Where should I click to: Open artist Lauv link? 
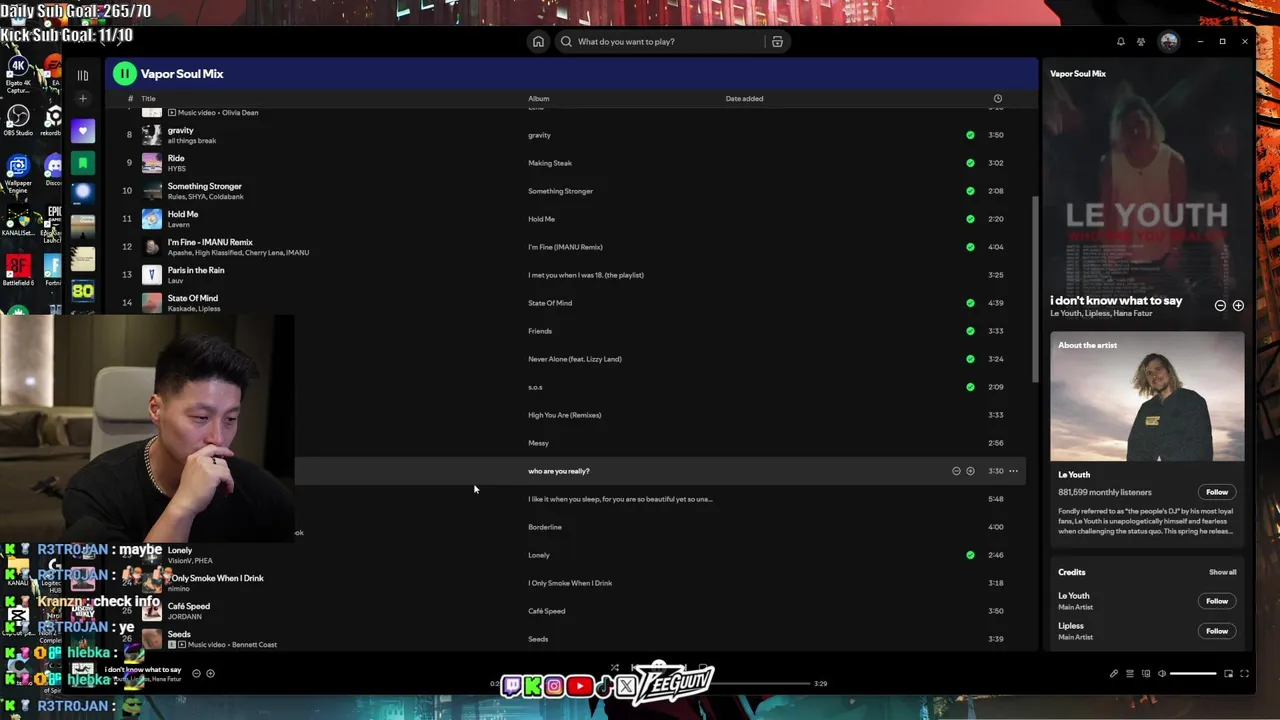[175, 281]
